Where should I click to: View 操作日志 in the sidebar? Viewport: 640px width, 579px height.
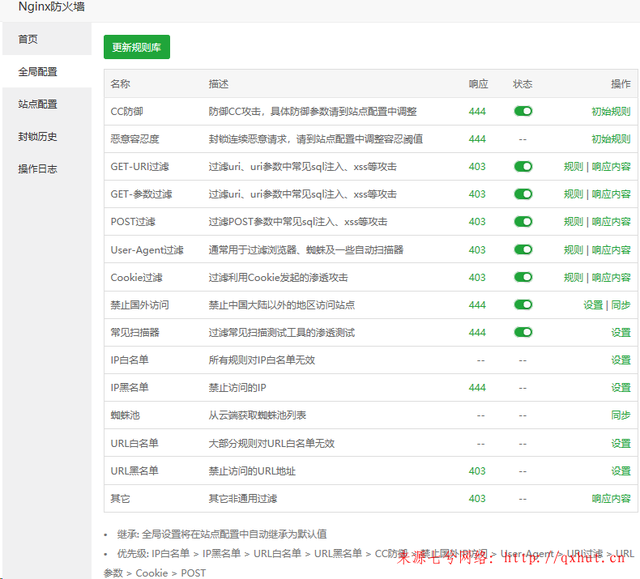47,169
